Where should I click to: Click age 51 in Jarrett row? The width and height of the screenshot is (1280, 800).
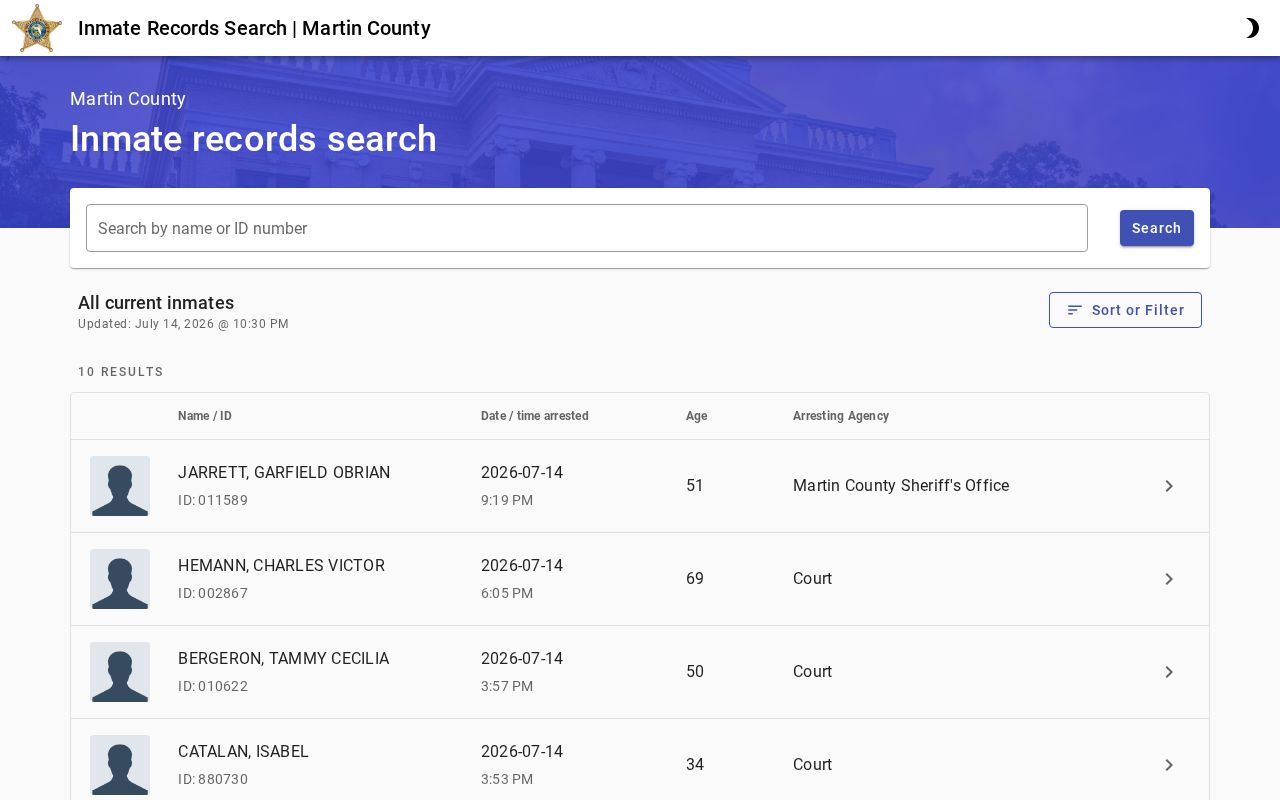(695, 486)
